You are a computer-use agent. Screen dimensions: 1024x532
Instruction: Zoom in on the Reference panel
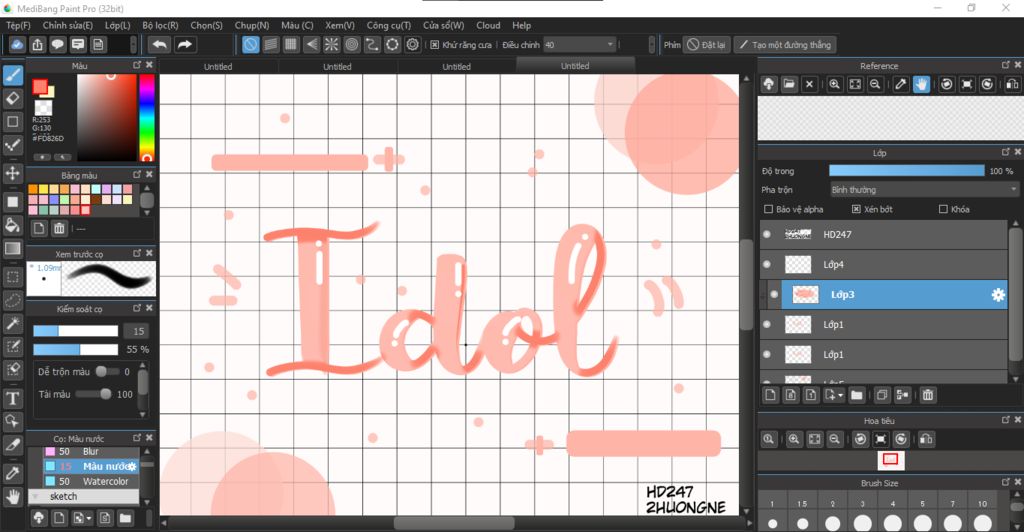tap(835, 84)
